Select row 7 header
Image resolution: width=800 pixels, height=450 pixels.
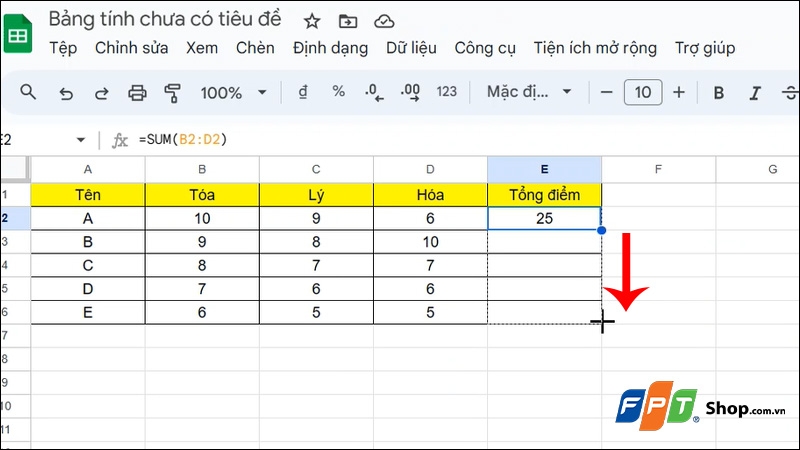pyautogui.click(x=15, y=336)
